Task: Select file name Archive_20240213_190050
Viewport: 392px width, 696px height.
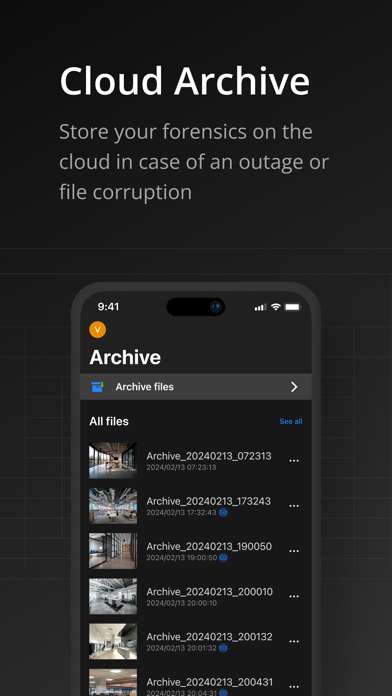Action: coord(209,547)
